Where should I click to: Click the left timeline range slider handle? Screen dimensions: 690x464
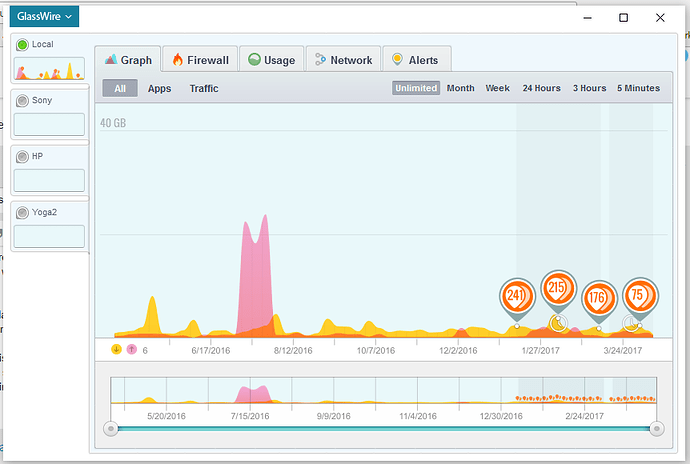point(111,428)
